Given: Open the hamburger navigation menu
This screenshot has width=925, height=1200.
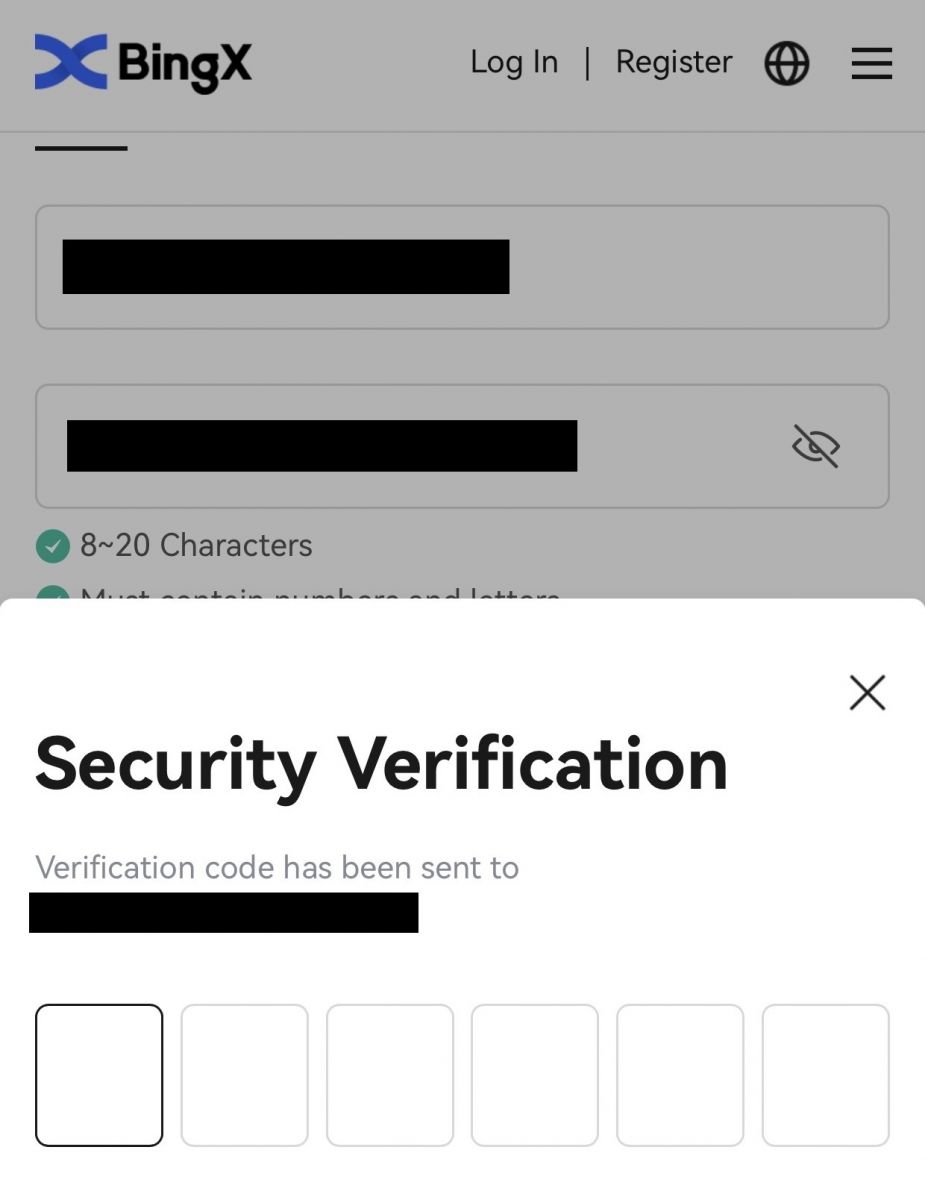Looking at the screenshot, I should 870,63.
